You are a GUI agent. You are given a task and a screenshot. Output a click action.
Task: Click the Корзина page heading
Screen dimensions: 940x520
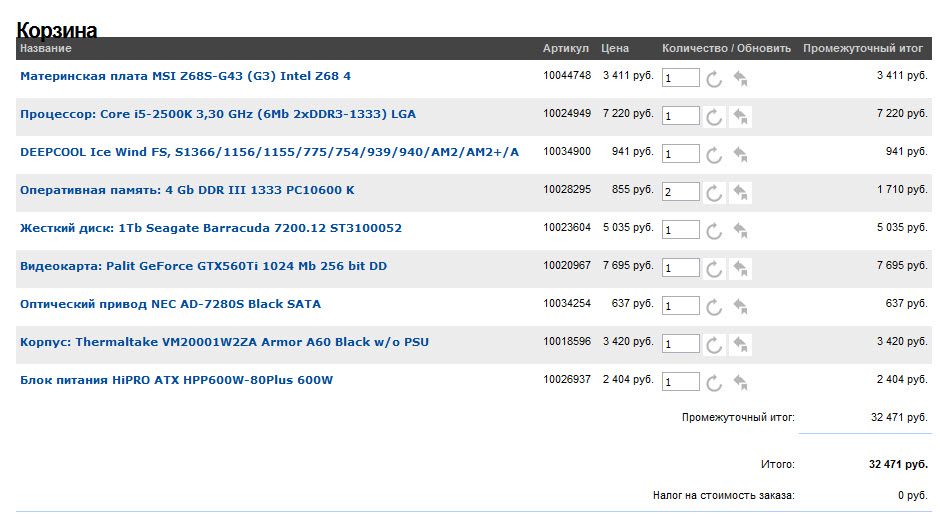pos(57,29)
